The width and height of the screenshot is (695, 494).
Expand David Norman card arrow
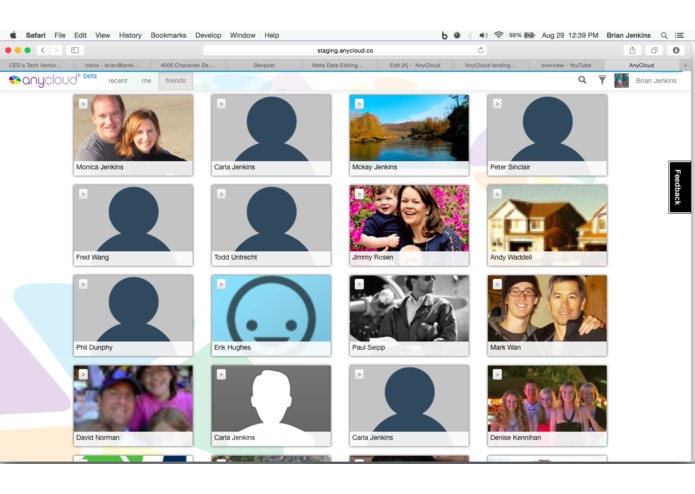point(83,374)
